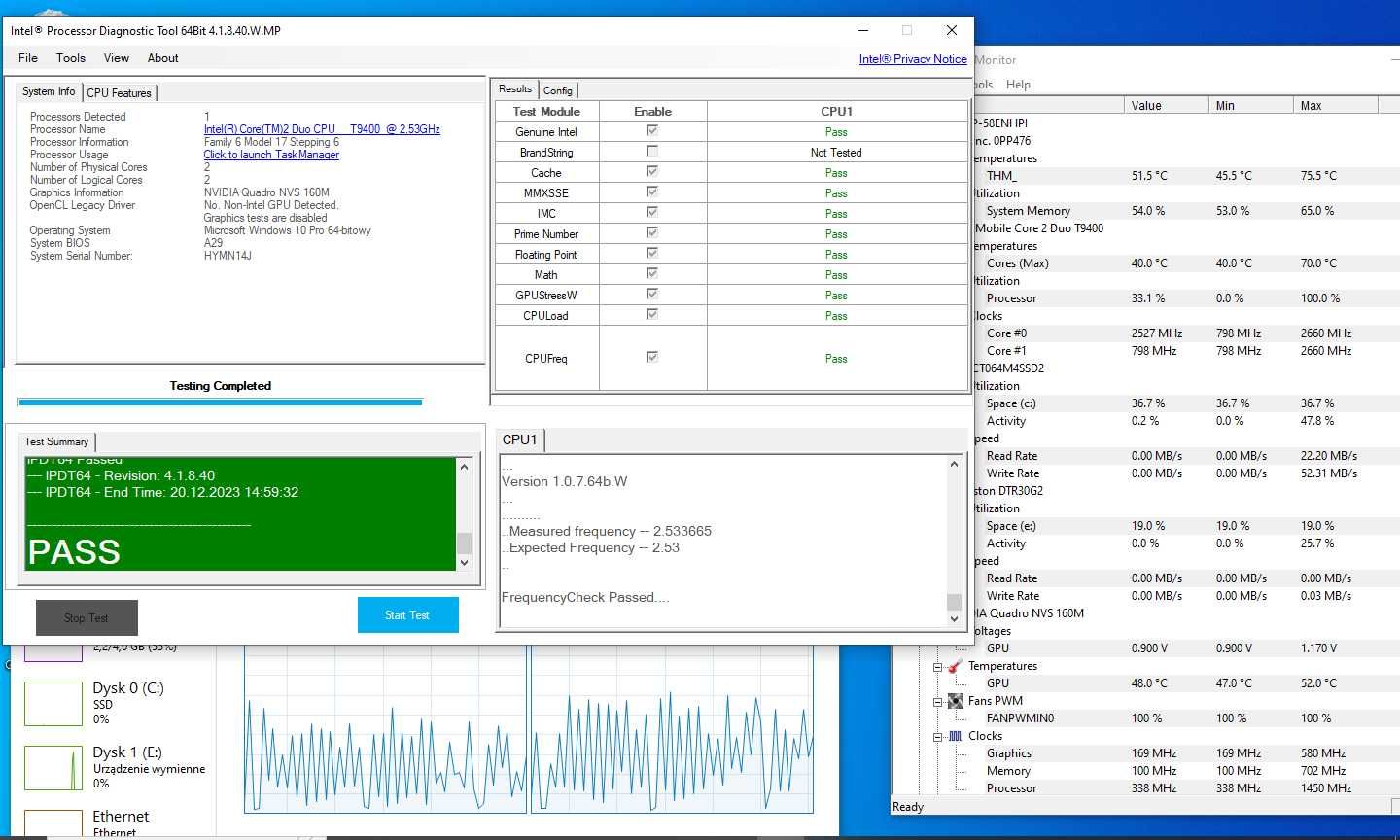Toggle the CPUFreq test checkbox
This screenshot has height=840, width=1400.
tap(652, 357)
